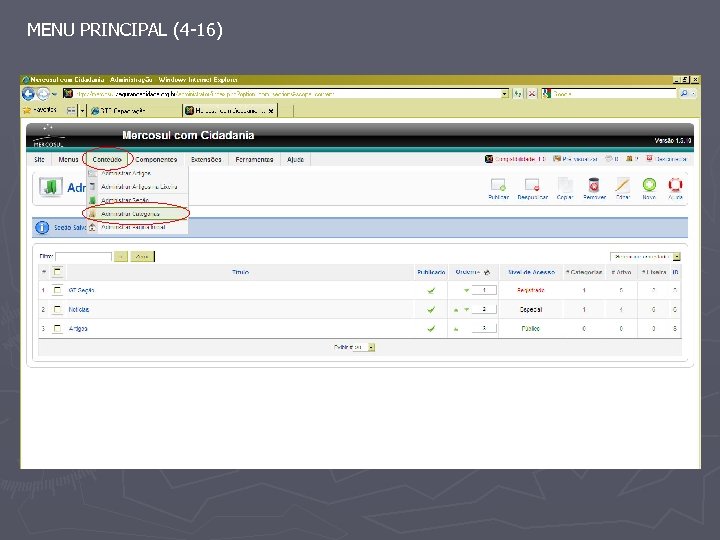
Task: Move Artigos row up with green arrow
Action: [x=456, y=329]
